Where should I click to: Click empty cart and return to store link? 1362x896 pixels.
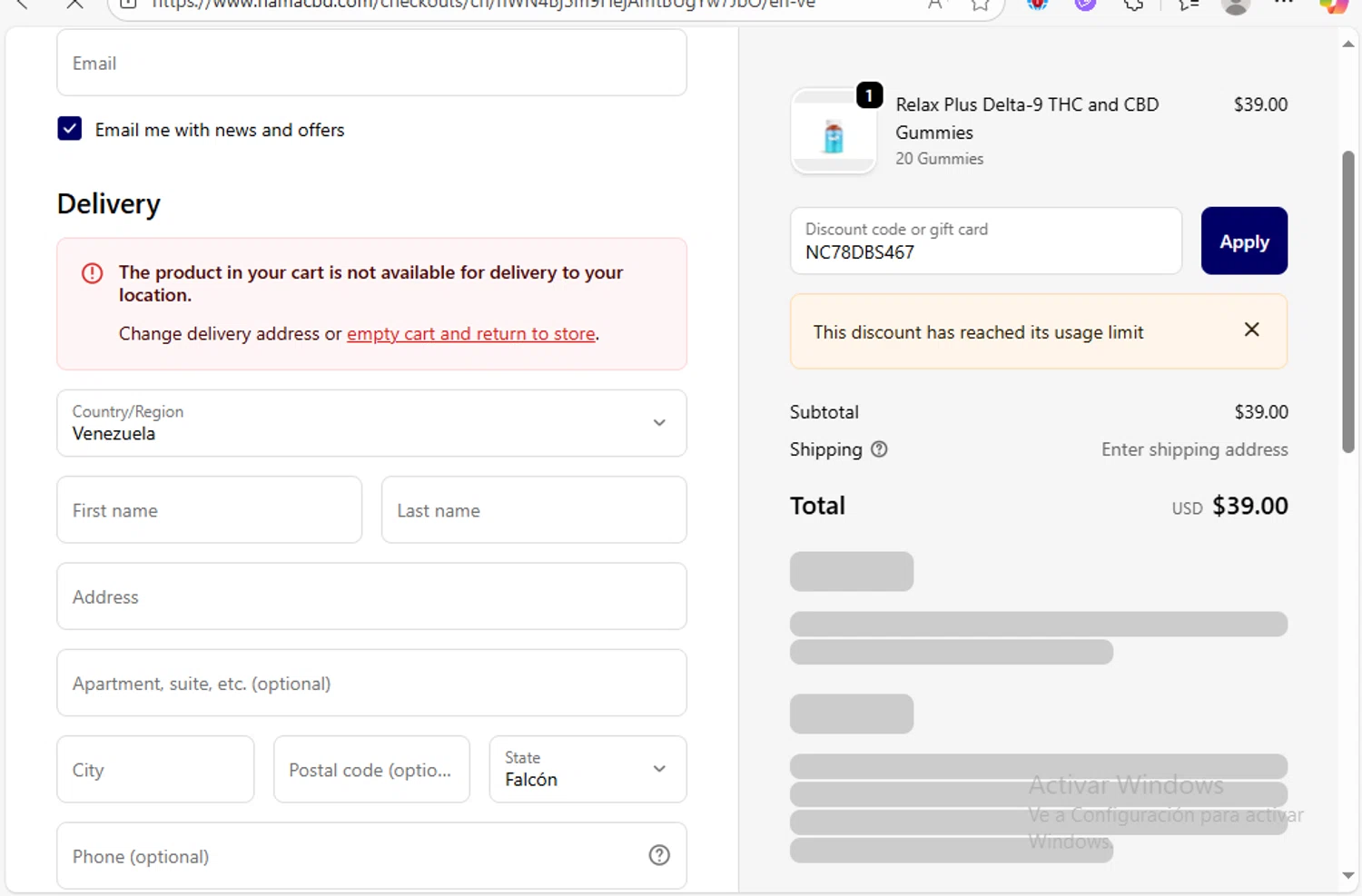point(470,334)
